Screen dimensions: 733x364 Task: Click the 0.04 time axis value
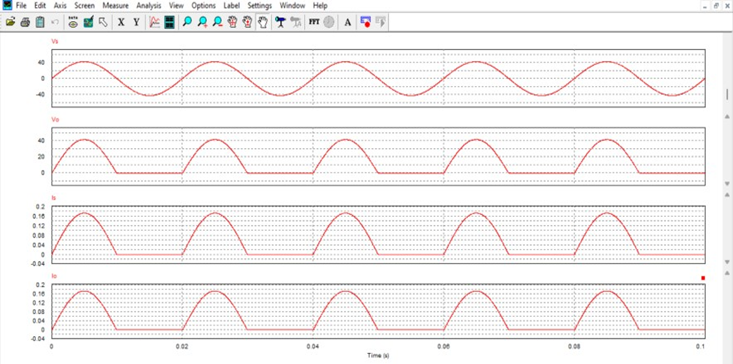312,347
